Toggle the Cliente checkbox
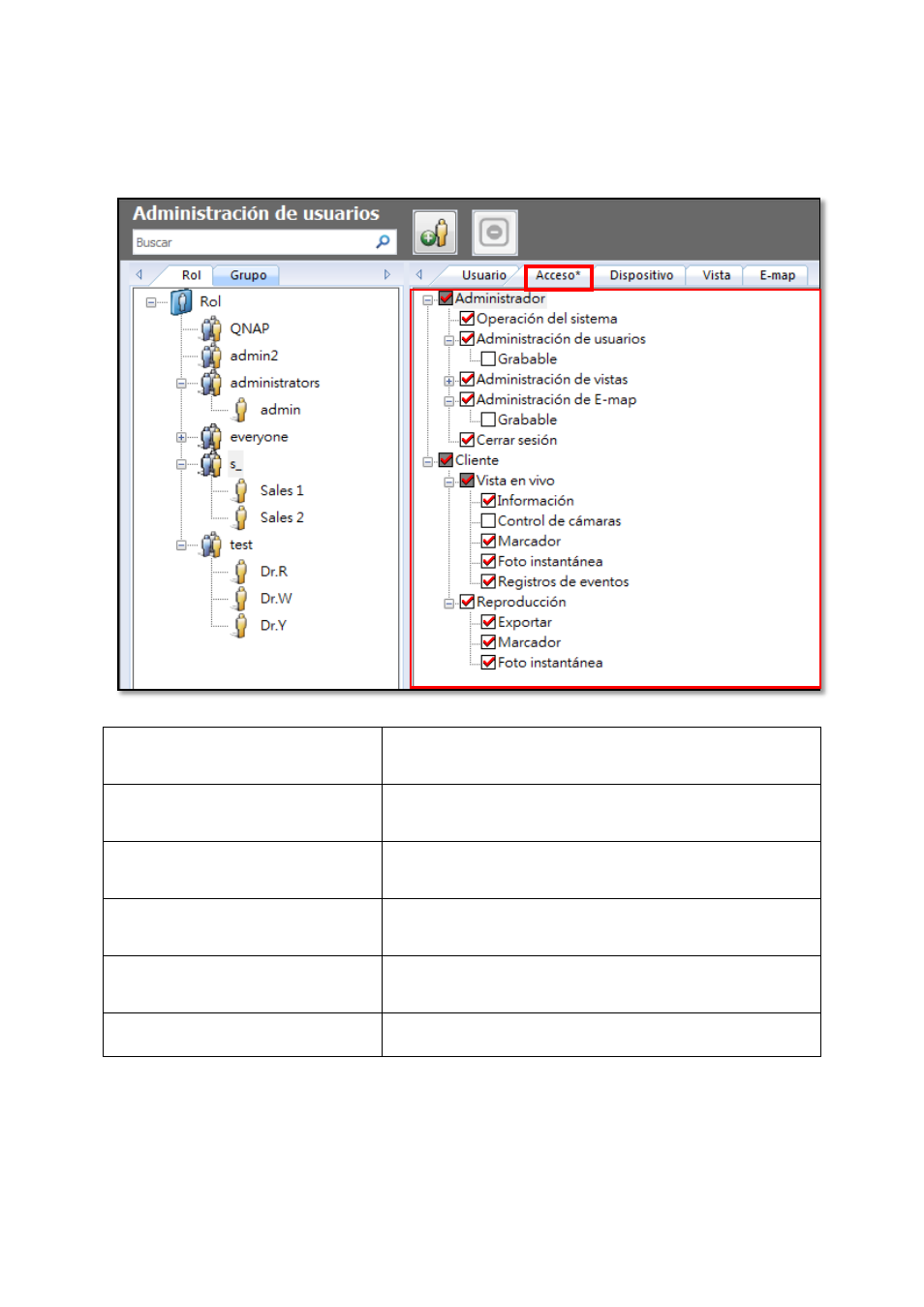The image size is (924, 1307). (446, 460)
